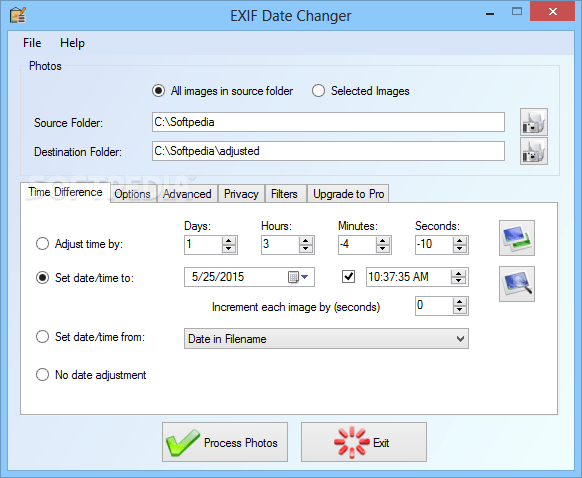Open the File menu
Viewport: 582px width, 478px height.
(x=32, y=43)
